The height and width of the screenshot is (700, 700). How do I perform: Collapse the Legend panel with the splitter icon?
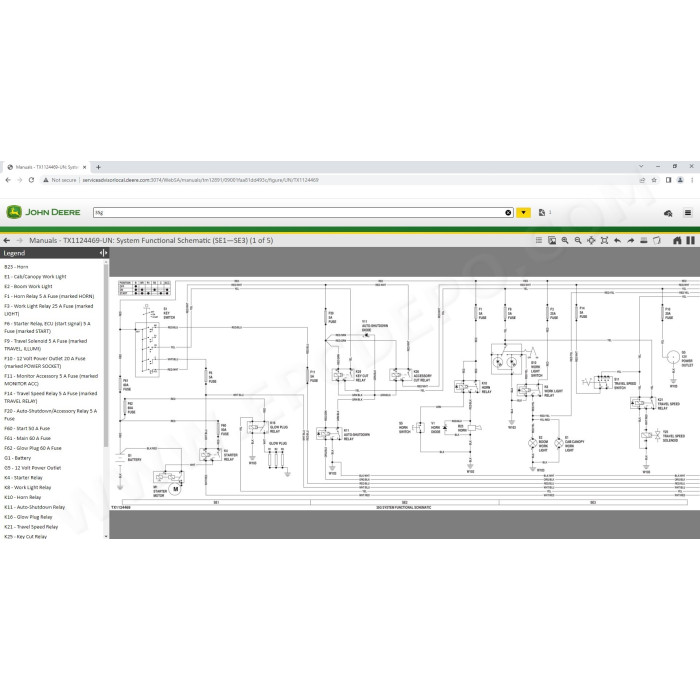103,253
